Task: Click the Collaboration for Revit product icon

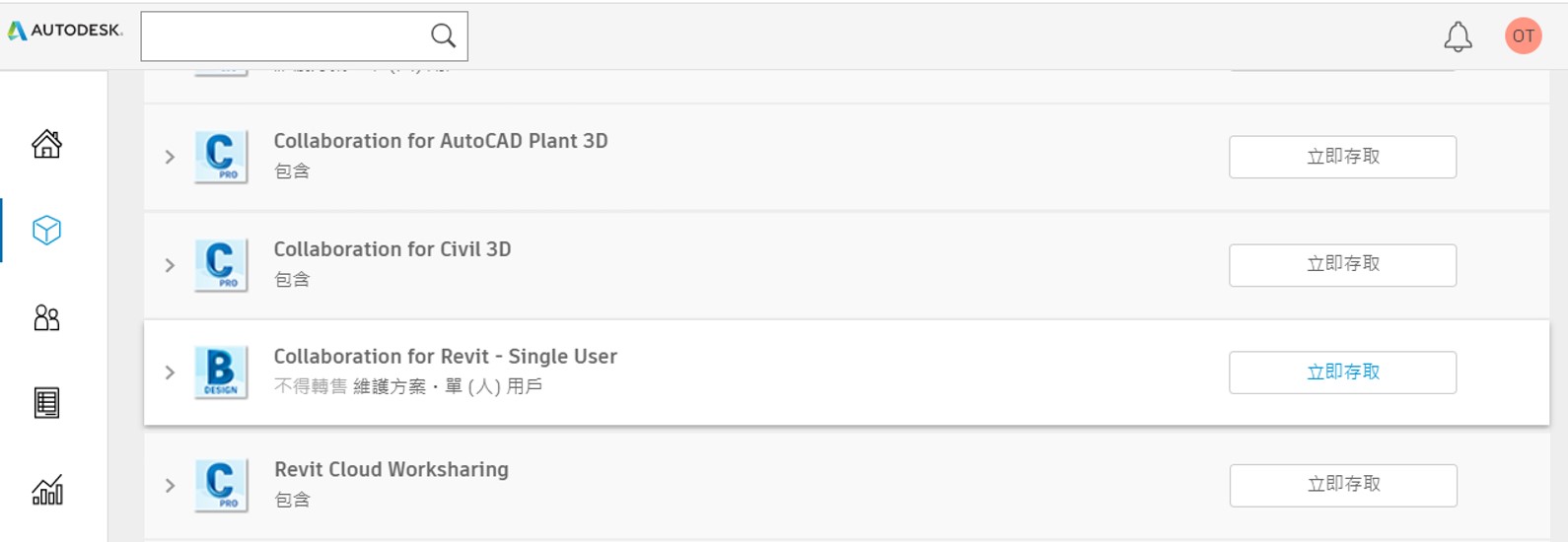Action: click(221, 373)
